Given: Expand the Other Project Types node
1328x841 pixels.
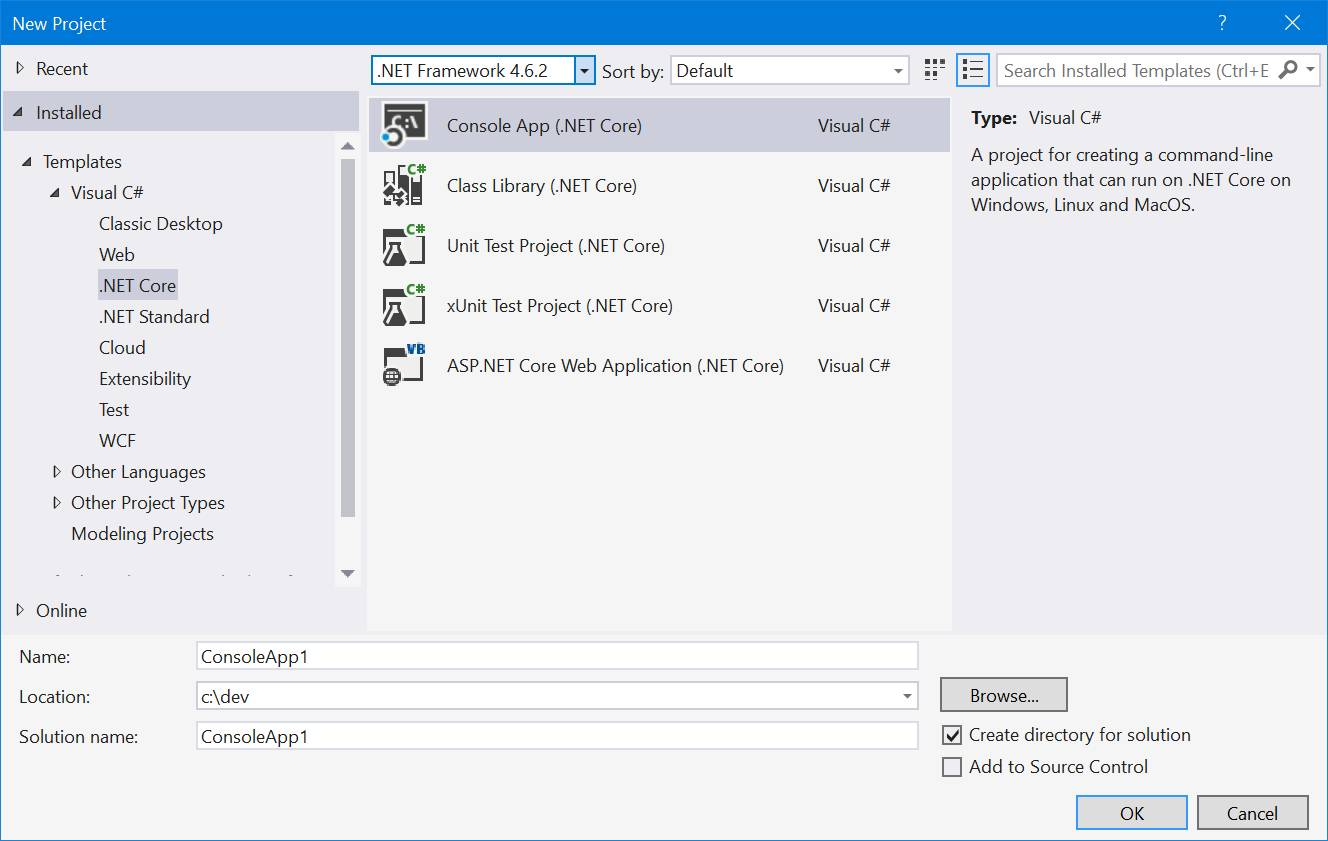Looking at the screenshot, I should point(57,503).
